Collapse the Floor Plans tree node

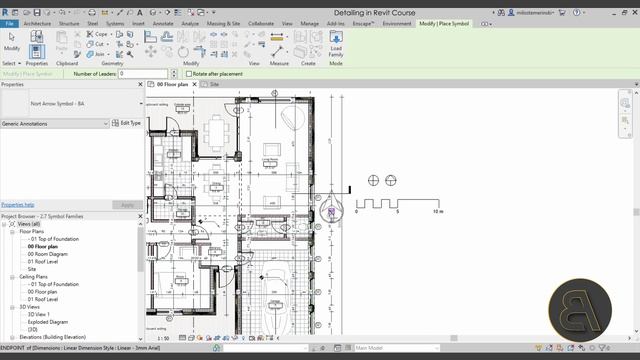(12, 231)
